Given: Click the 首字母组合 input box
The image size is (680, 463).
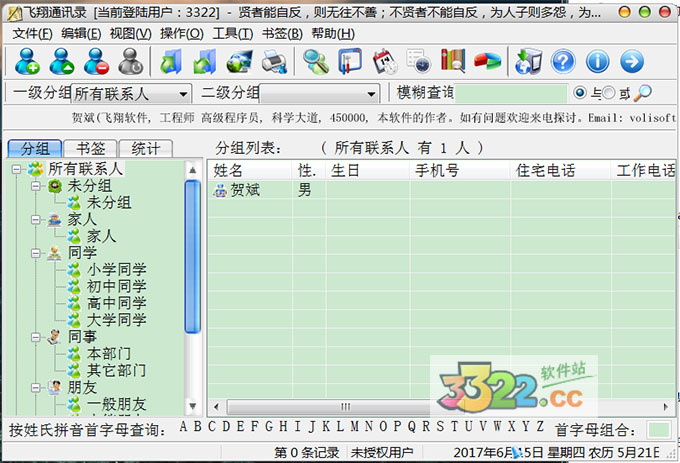Looking at the screenshot, I should click(x=659, y=430).
